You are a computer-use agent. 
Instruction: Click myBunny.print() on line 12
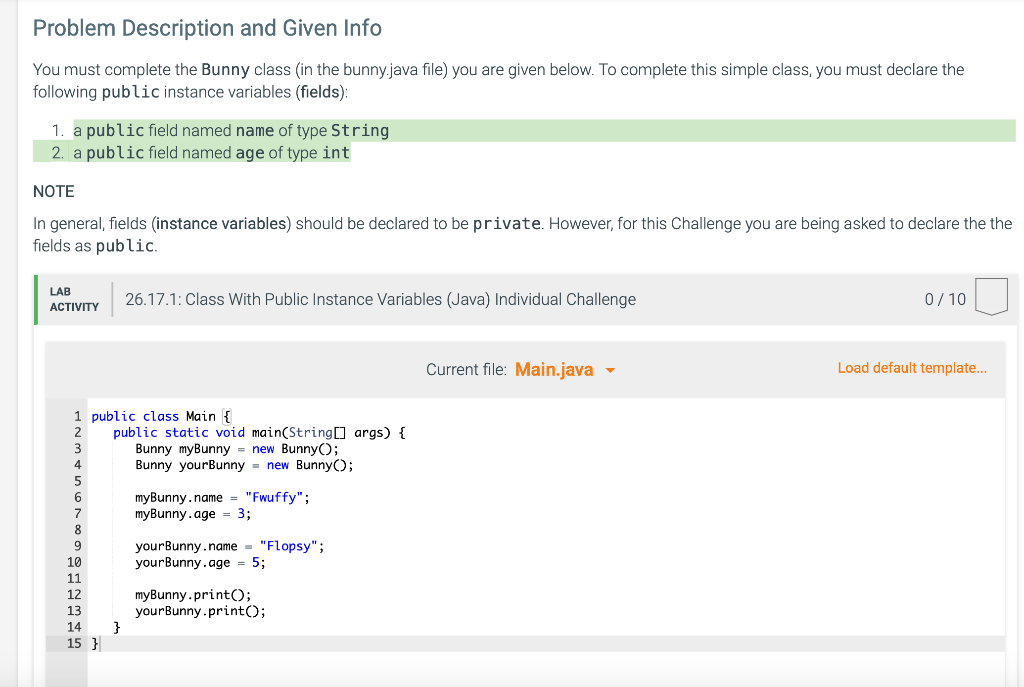pos(193,594)
